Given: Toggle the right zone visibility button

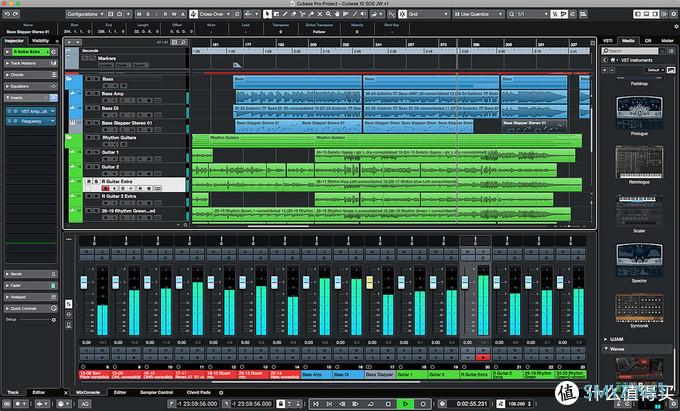Looking at the screenshot, I should coord(655,14).
